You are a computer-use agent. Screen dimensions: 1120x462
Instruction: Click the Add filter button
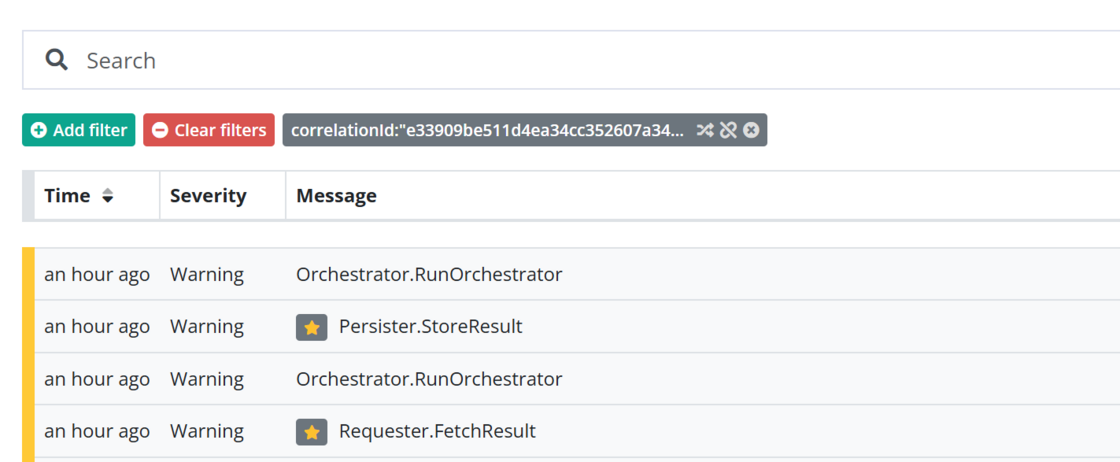[x=79, y=130]
